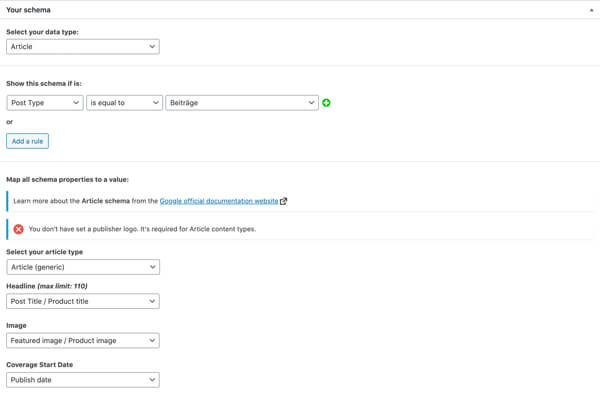Image resolution: width=600 pixels, height=395 pixels.
Task: Click the 'Select your article type' label
Action: coord(45,252)
